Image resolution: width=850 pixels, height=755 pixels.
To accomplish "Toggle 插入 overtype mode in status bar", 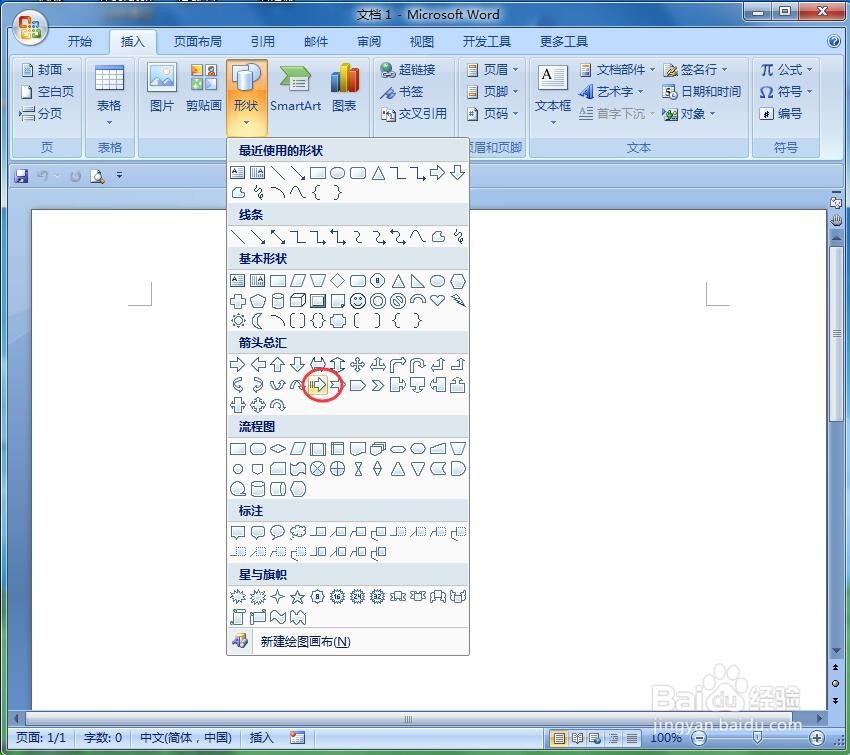I will [x=261, y=738].
